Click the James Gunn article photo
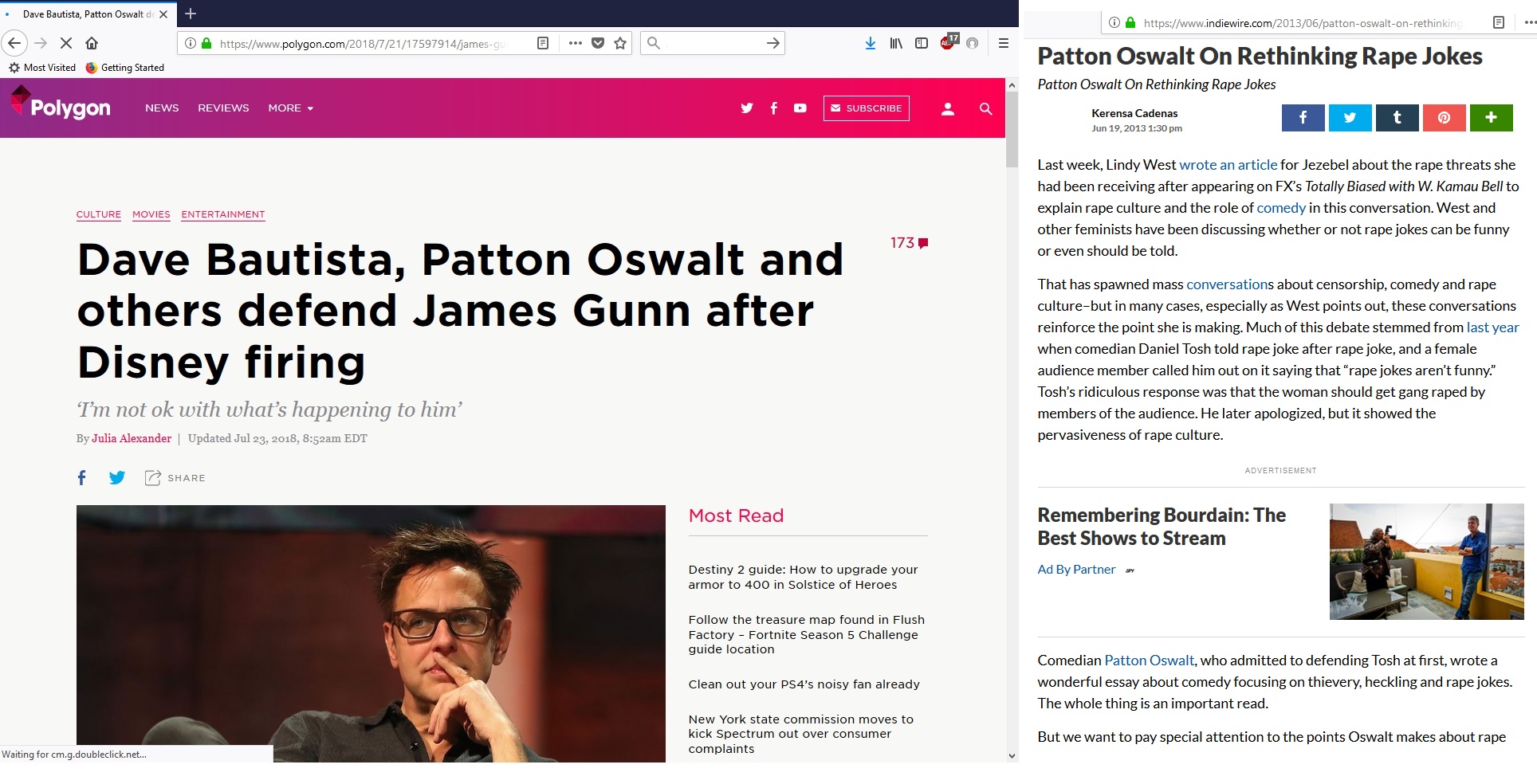The image size is (1537, 784). pos(371,633)
